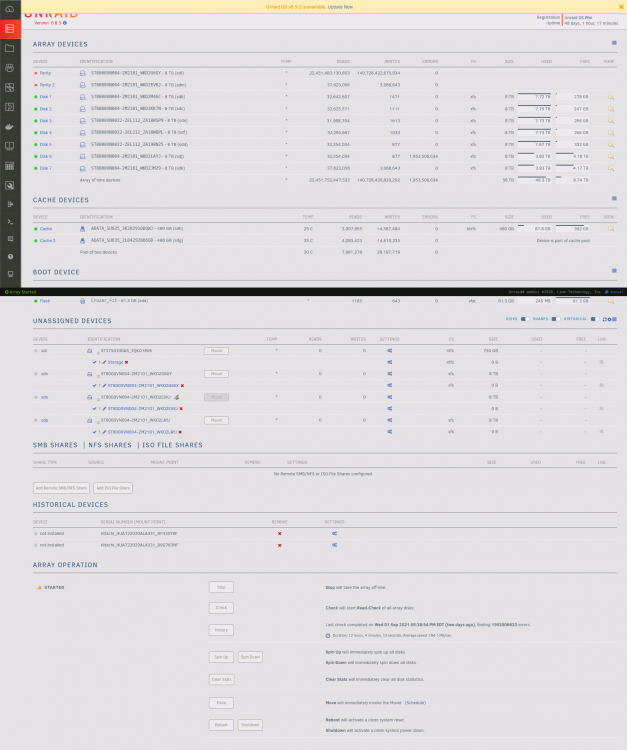Open the Parity 2 device link
The width and height of the screenshot is (627, 750).
pyautogui.click(x=47, y=85)
